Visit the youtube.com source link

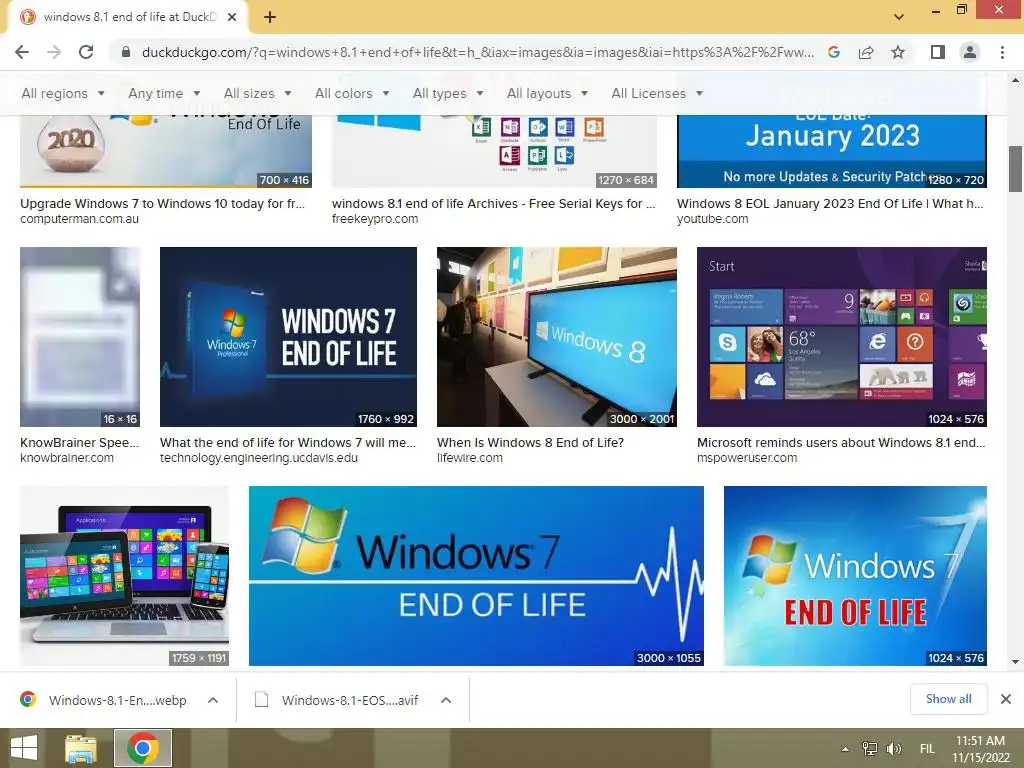coord(712,219)
